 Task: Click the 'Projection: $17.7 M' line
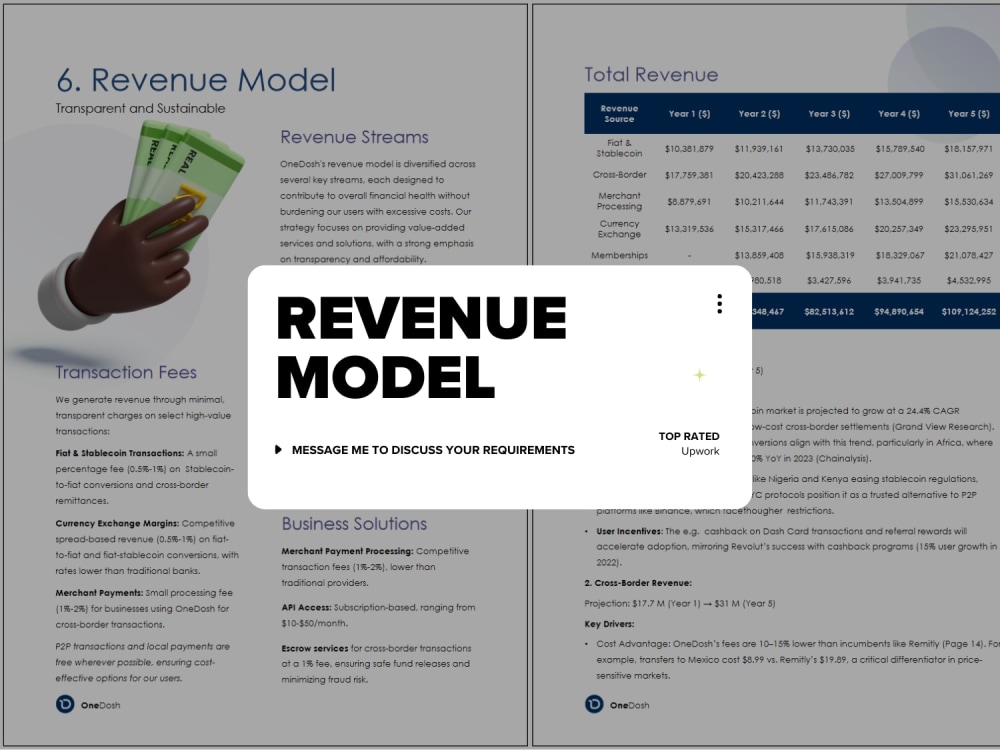click(680, 603)
